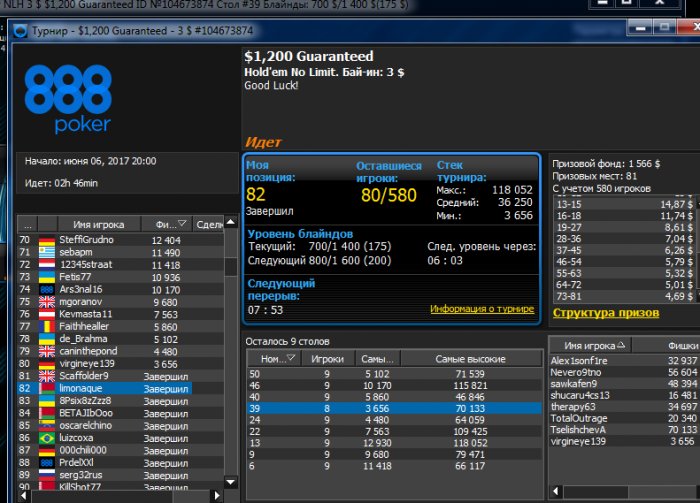700x503 pixels.
Task: Select player mgoranov row
Action: pos(120,302)
